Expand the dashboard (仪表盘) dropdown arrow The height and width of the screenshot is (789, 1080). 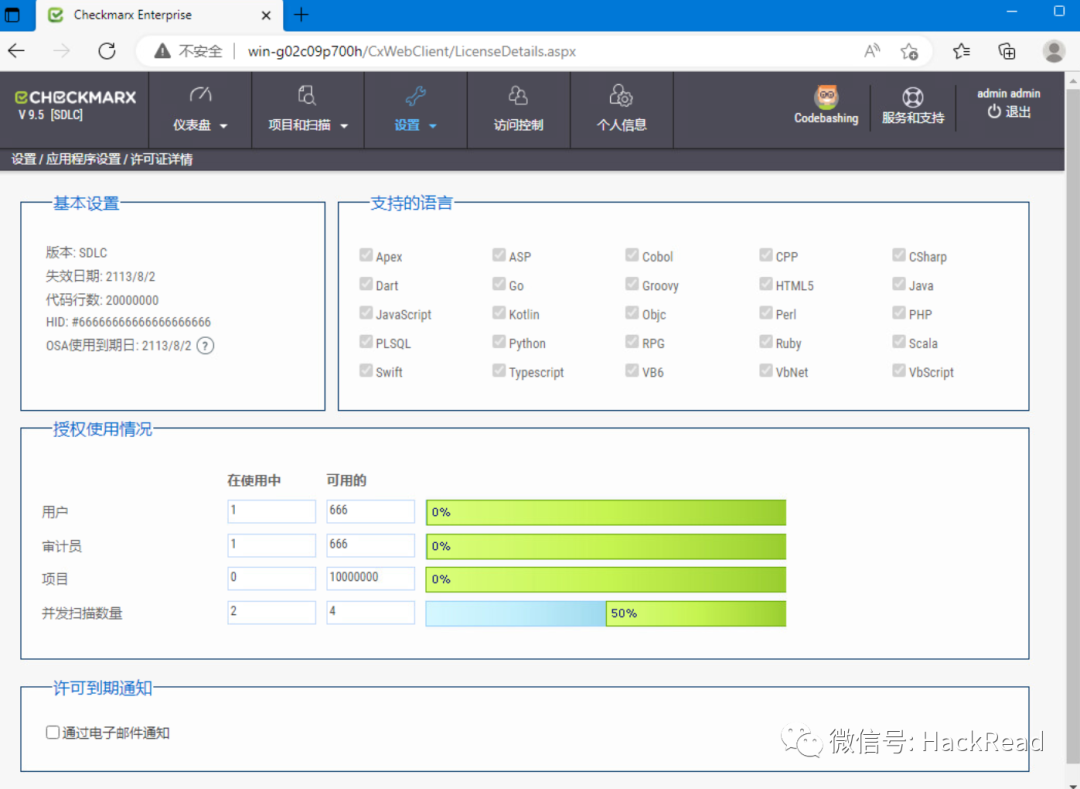tap(223, 126)
